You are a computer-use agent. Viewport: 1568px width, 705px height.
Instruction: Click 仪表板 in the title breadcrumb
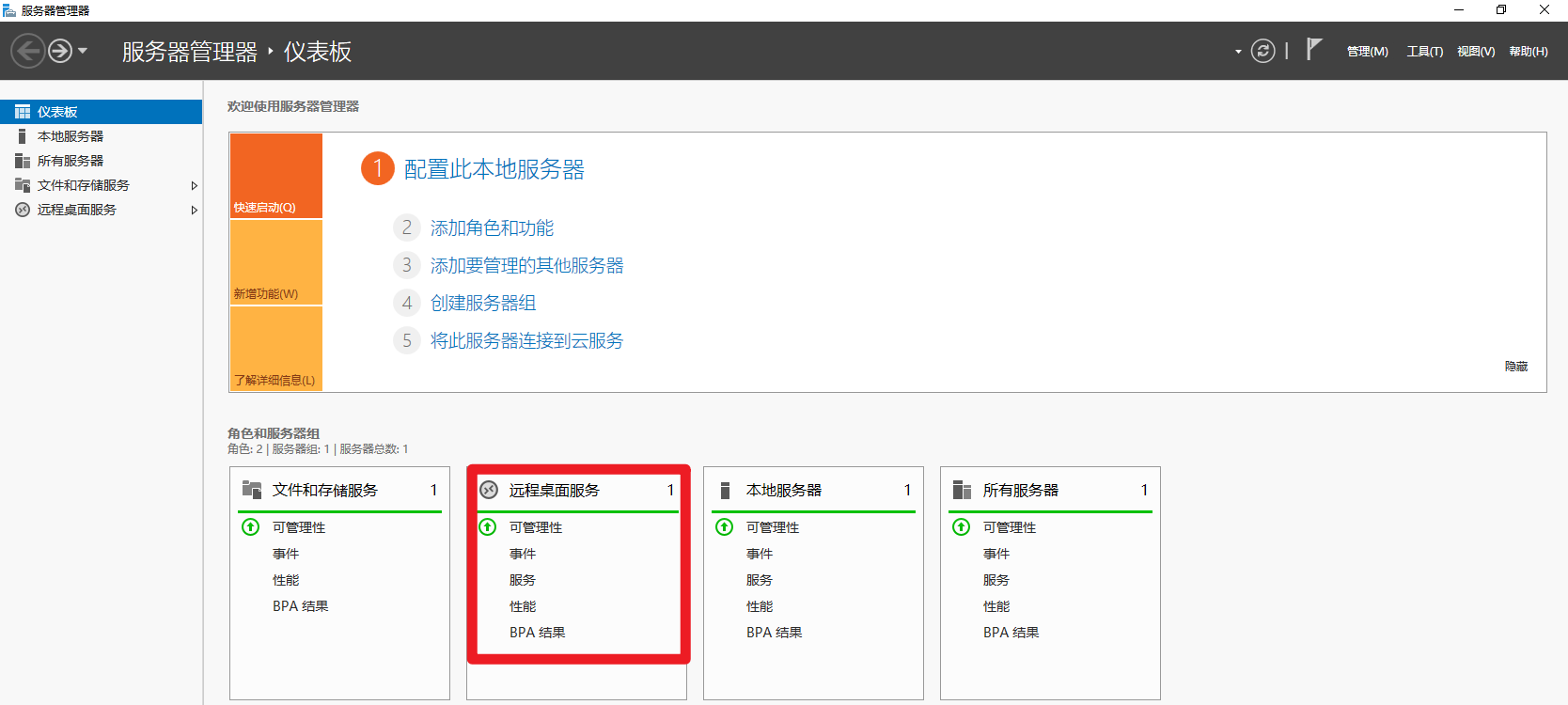318,52
